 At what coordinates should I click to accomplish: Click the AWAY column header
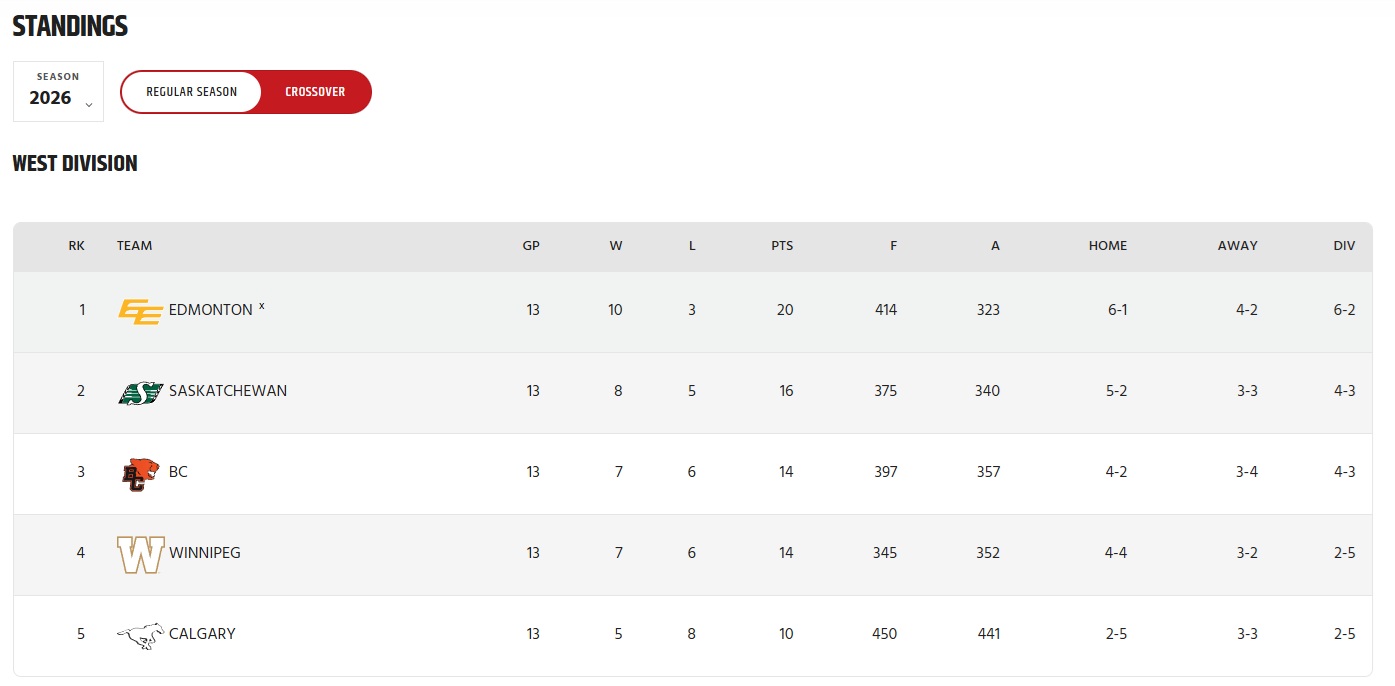(x=1238, y=246)
